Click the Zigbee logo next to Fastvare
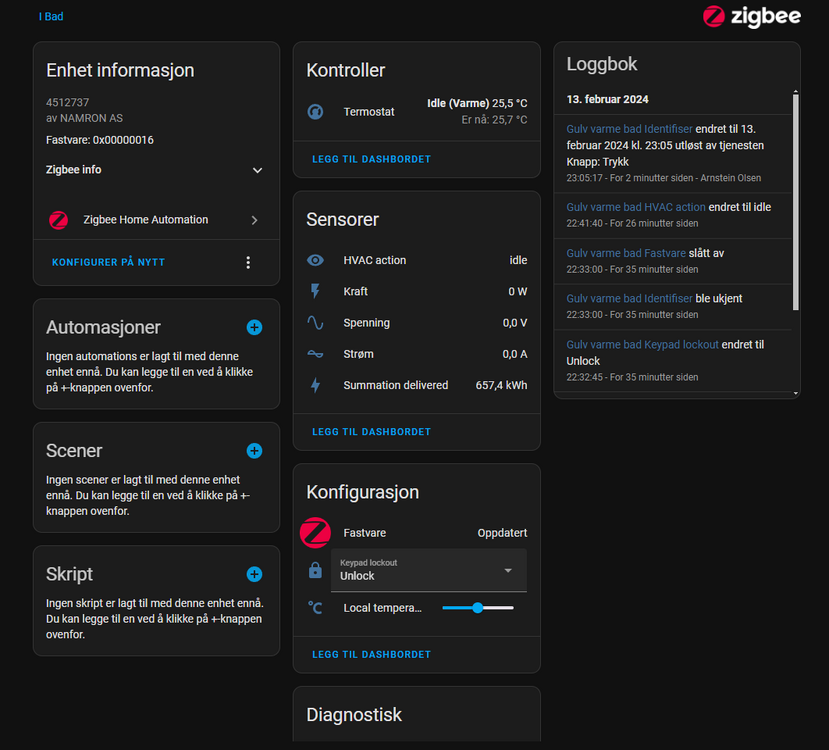The height and width of the screenshot is (750, 829). 315,533
